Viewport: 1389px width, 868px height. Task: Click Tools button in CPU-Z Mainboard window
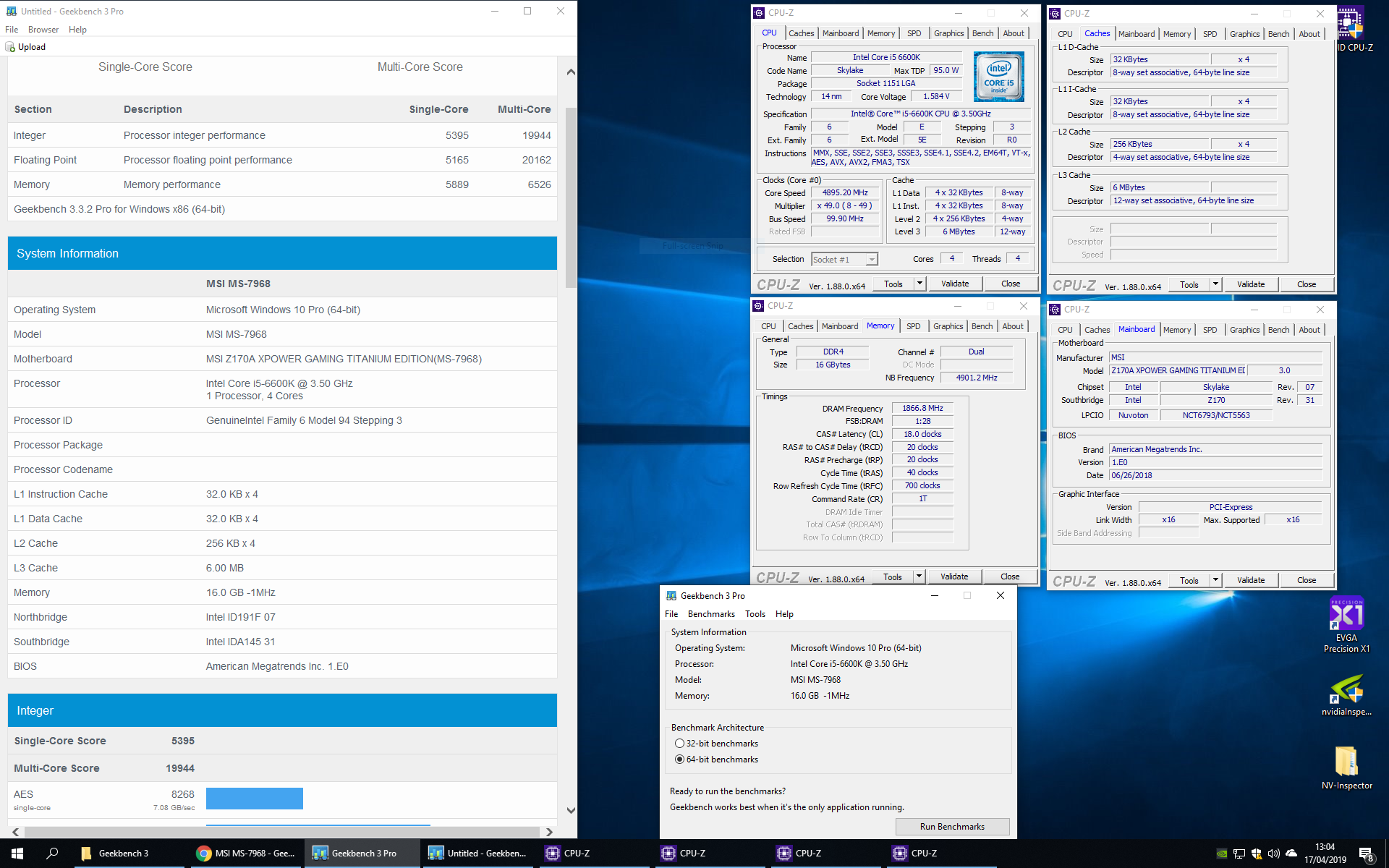[x=1189, y=580]
